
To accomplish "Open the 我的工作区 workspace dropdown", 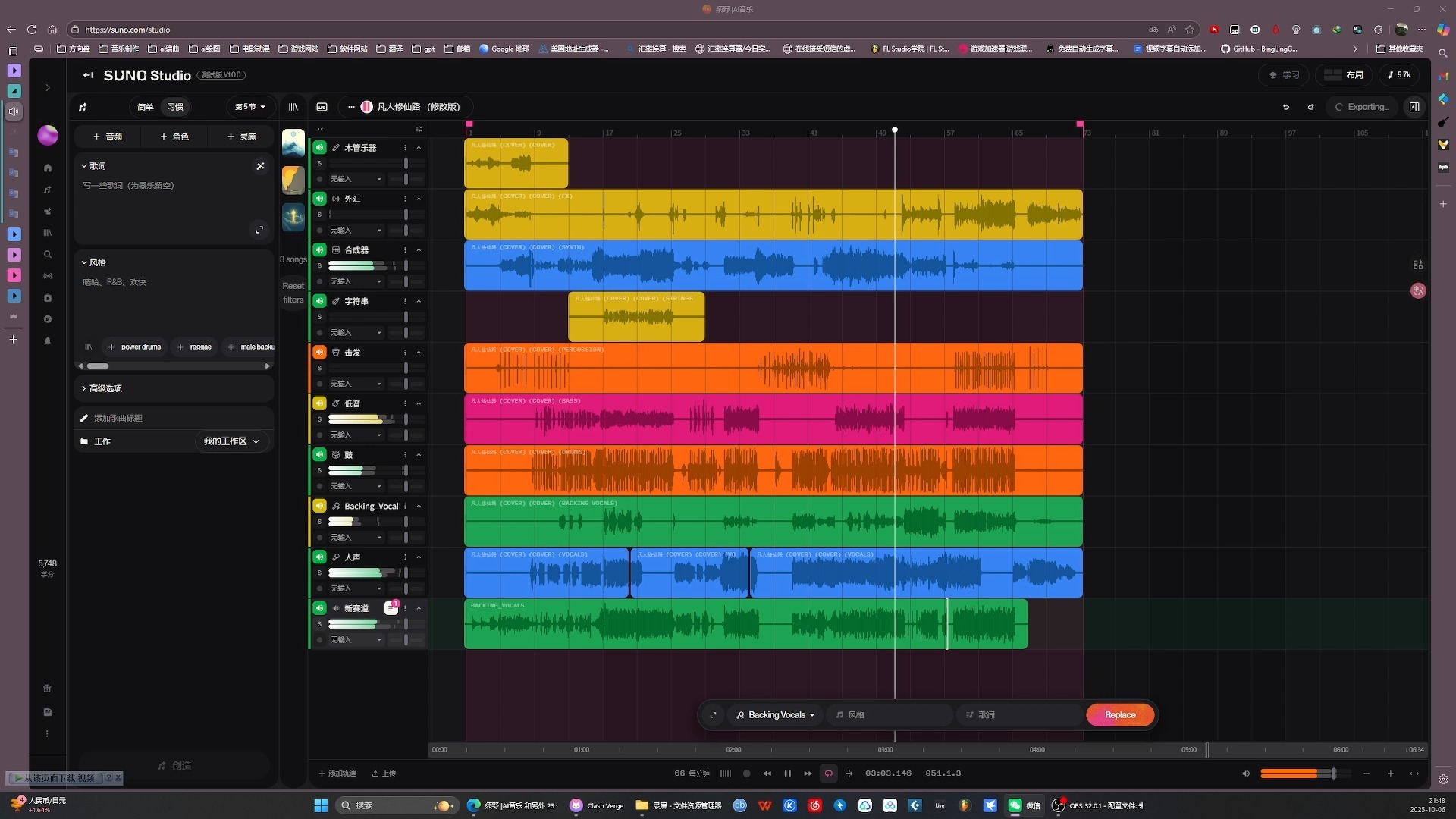I will coord(231,441).
